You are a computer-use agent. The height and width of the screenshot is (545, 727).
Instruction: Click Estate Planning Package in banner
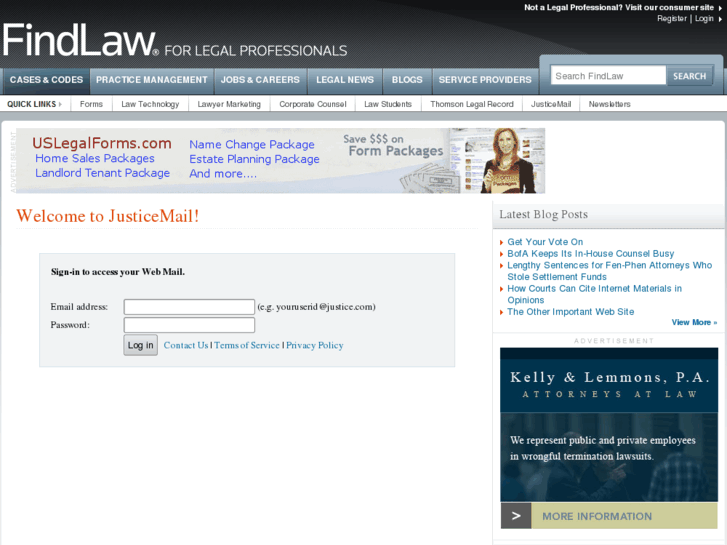(255, 159)
